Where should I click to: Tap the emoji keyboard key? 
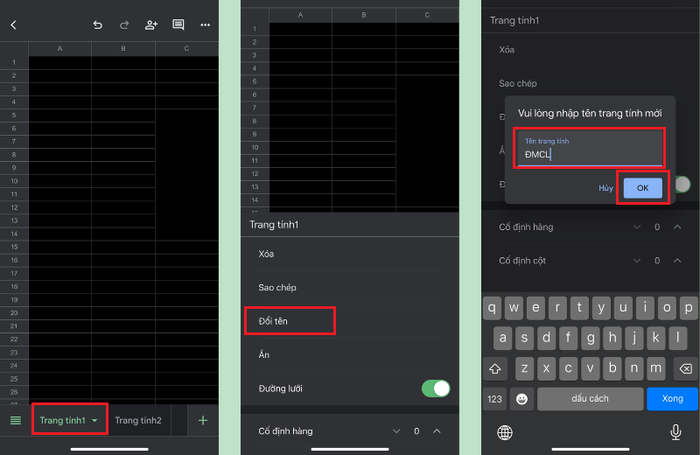[x=521, y=399]
